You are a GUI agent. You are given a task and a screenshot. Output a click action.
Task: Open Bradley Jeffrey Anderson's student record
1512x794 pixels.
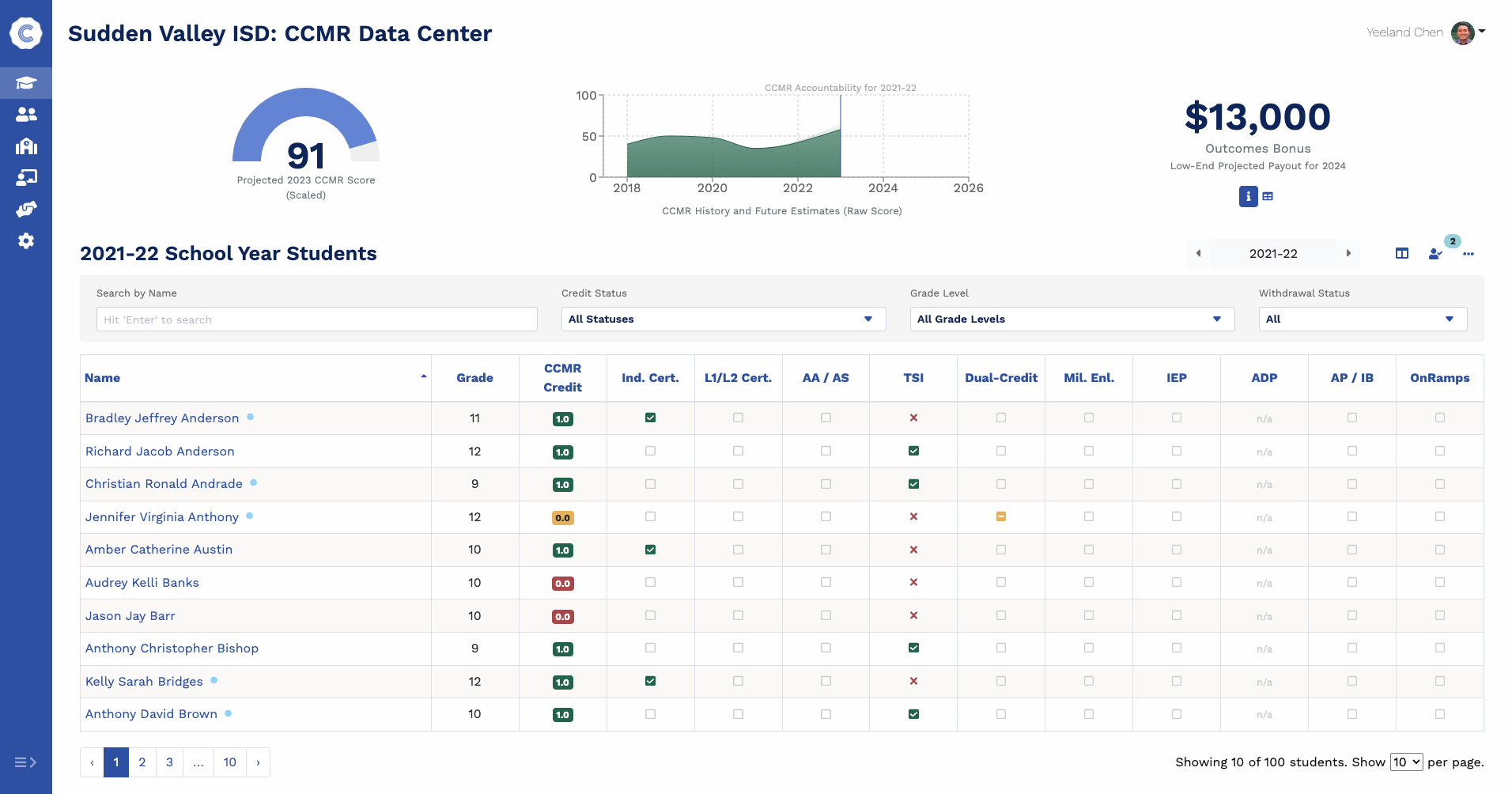tap(162, 418)
